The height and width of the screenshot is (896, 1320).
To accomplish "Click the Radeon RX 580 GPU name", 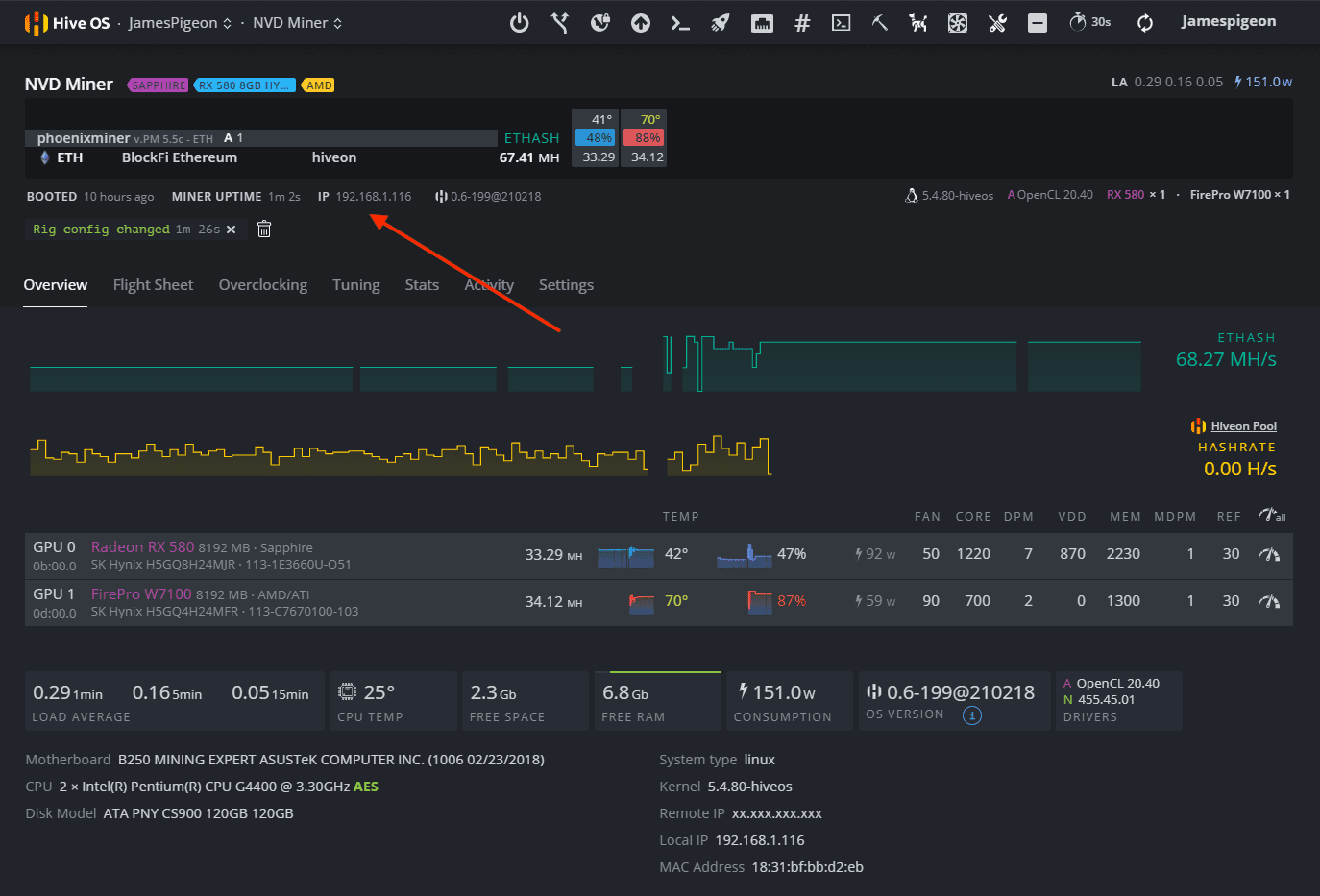I will [x=142, y=547].
